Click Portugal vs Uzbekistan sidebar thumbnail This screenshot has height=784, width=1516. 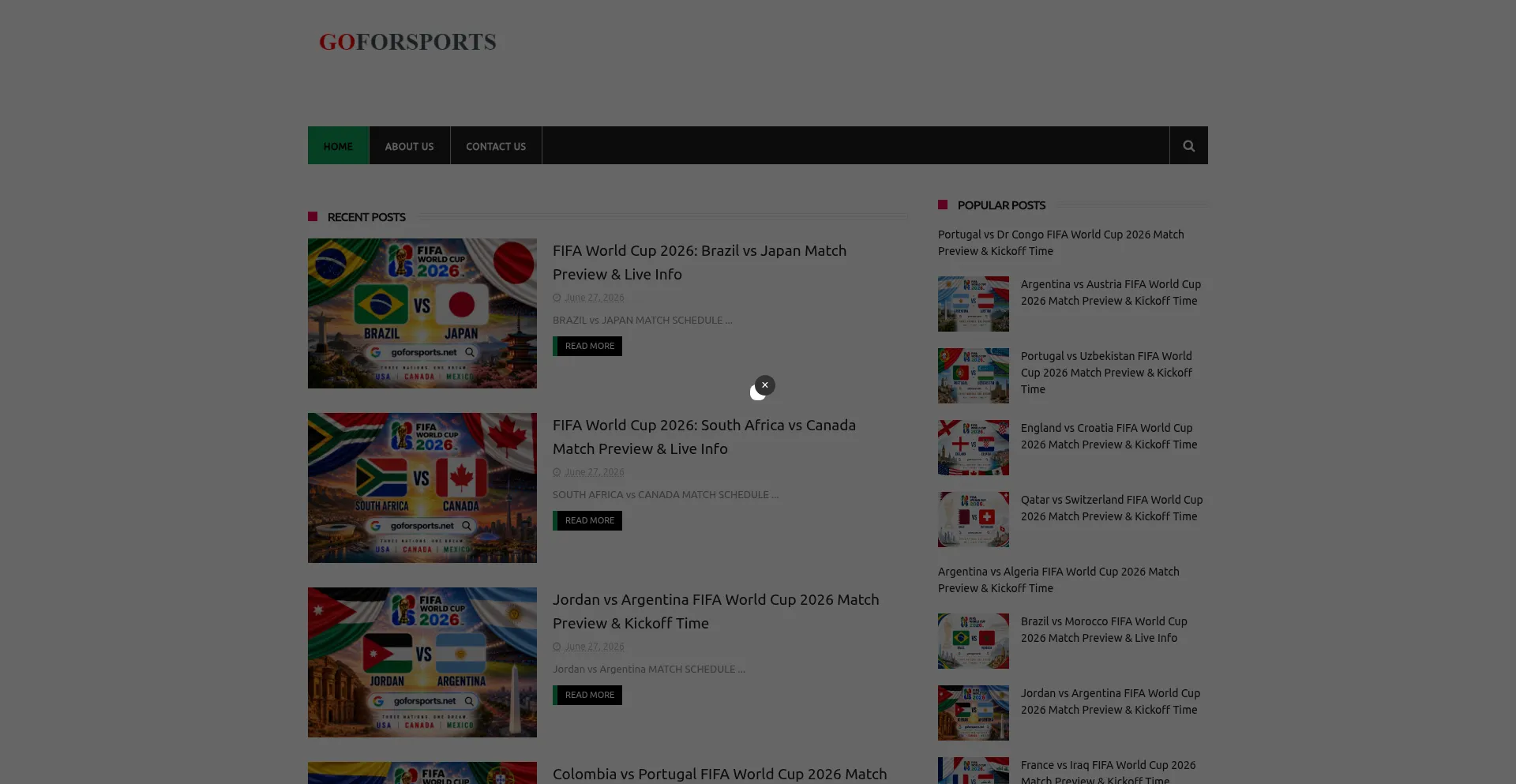click(974, 376)
